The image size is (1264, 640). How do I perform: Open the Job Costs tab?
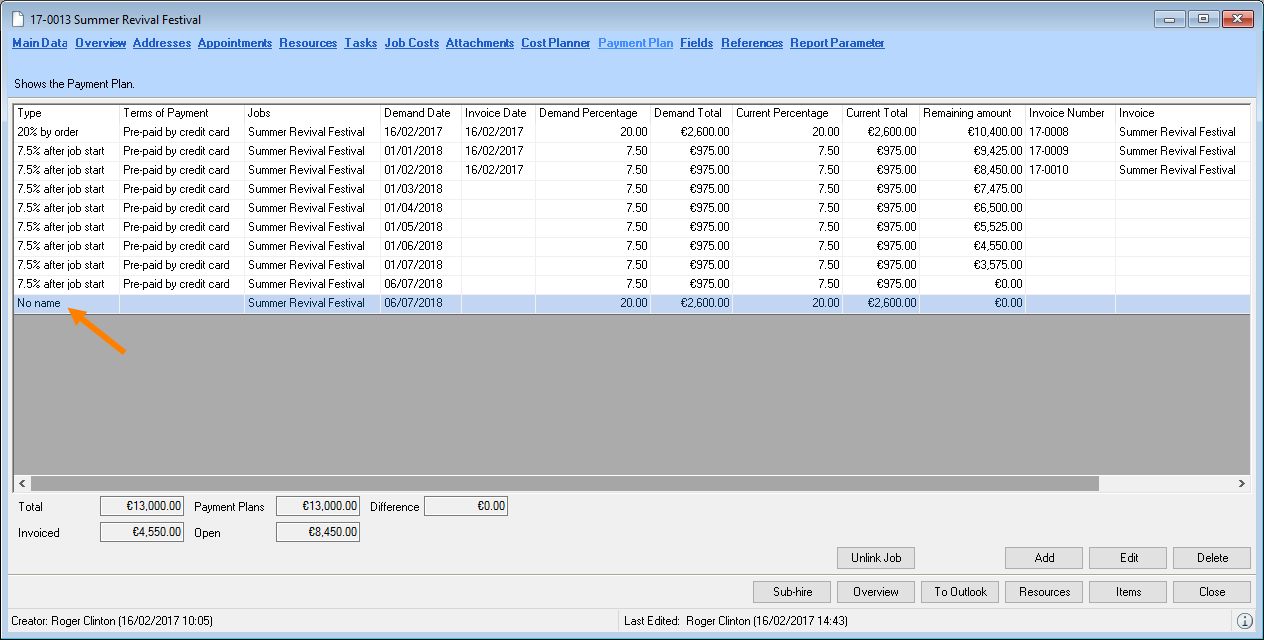tap(411, 43)
